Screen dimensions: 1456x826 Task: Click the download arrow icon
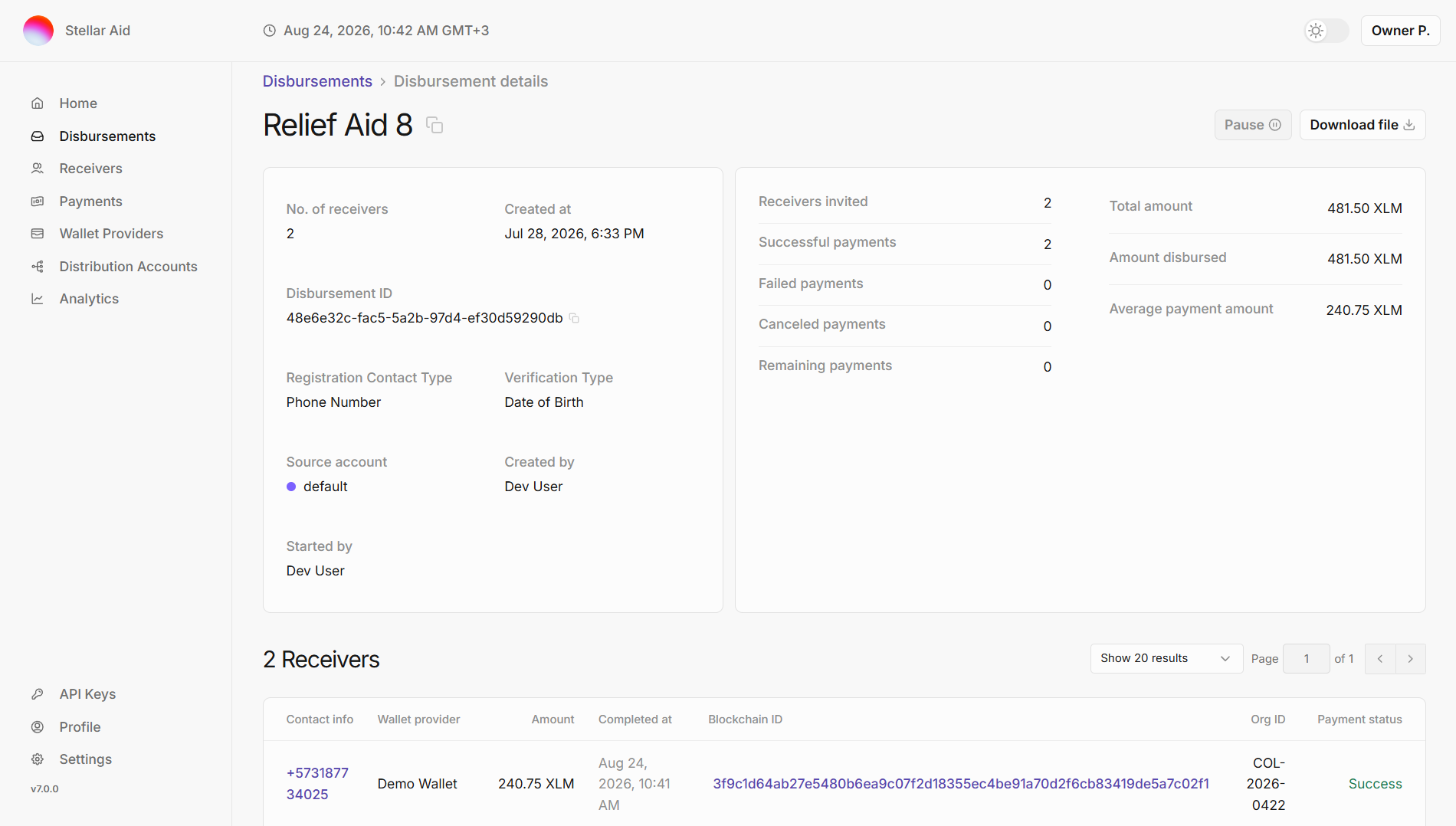pos(1408,125)
